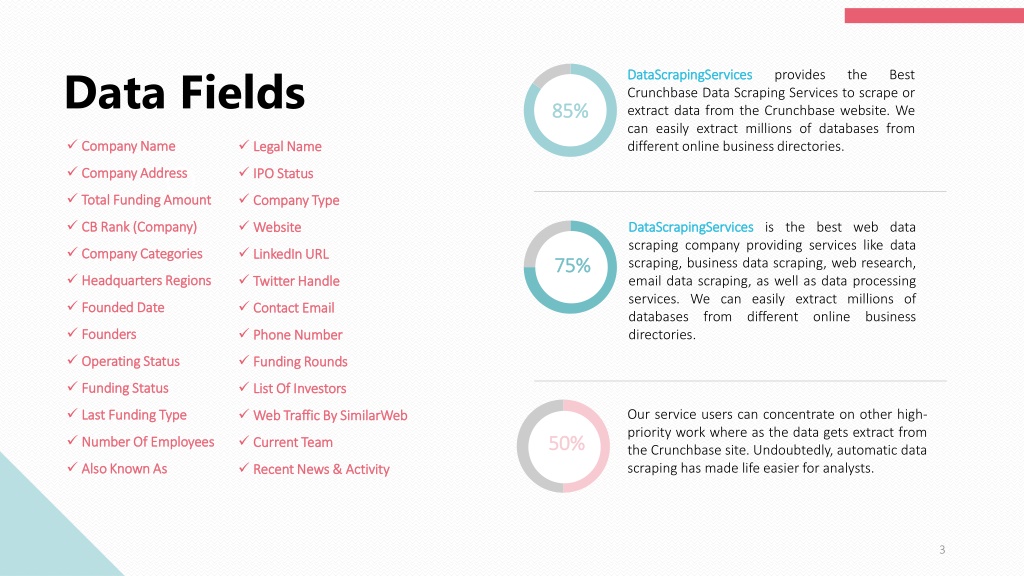Click the checkmark next to Website
1024x576 pixels.
point(244,226)
